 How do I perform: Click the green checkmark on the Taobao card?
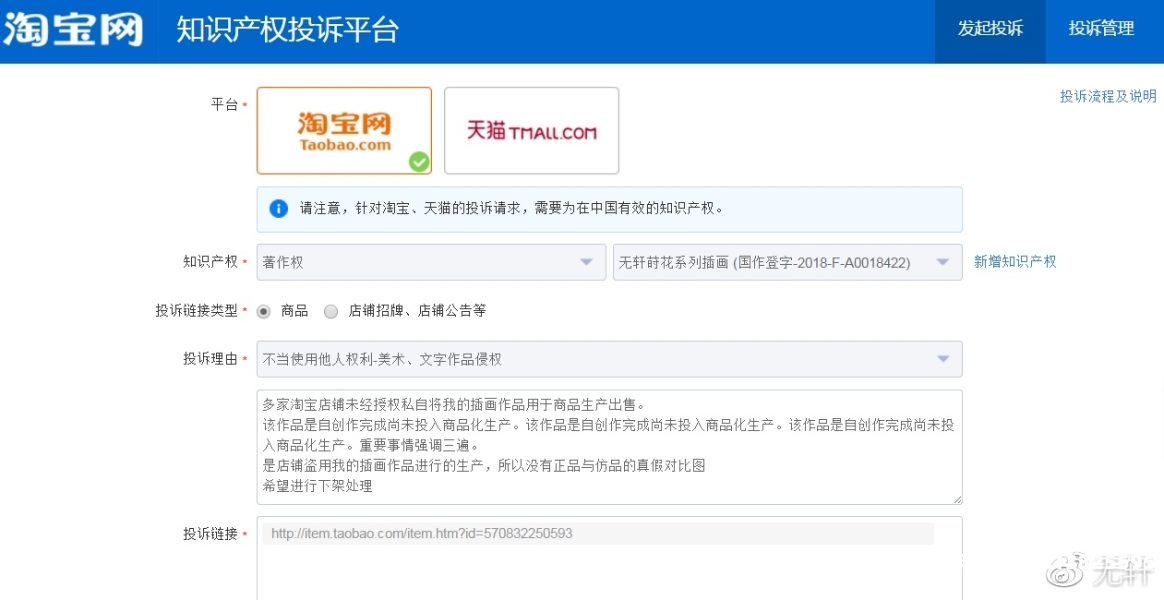pyautogui.click(x=419, y=161)
